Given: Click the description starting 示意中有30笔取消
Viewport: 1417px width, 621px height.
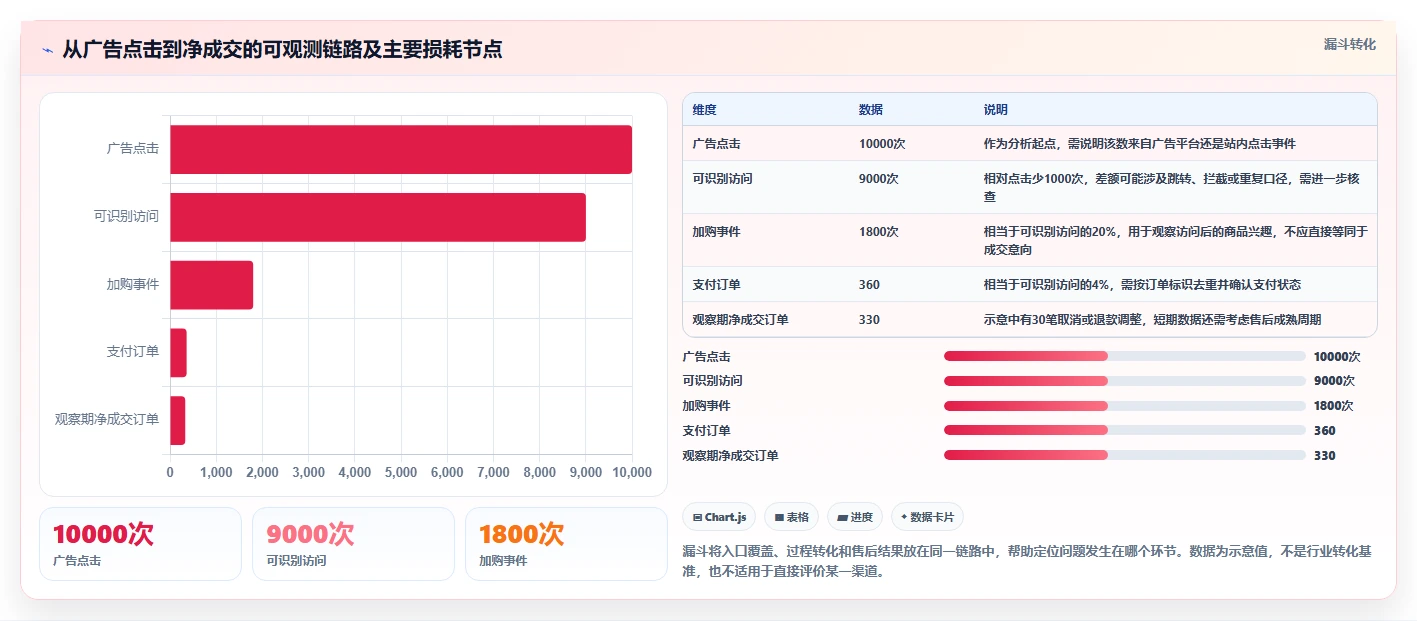Looking at the screenshot, I should (1153, 320).
